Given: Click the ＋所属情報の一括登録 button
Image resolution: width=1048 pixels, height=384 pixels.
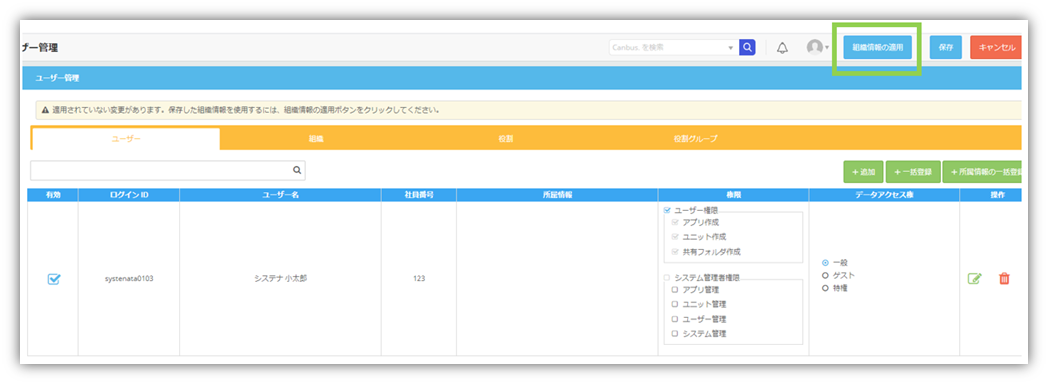Looking at the screenshot, I should pyautogui.click(x=982, y=172).
